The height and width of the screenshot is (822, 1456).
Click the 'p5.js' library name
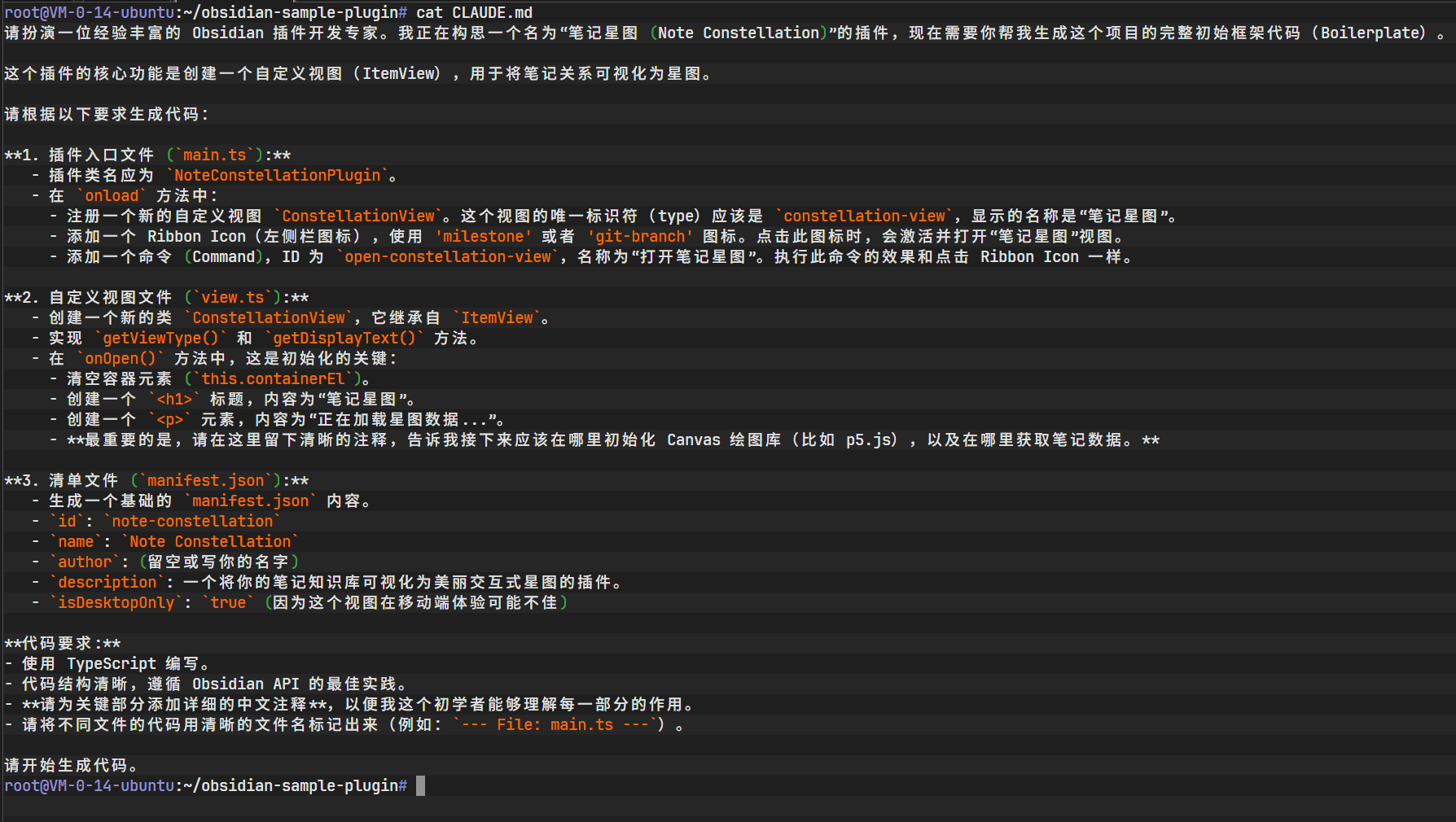coord(869,439)
